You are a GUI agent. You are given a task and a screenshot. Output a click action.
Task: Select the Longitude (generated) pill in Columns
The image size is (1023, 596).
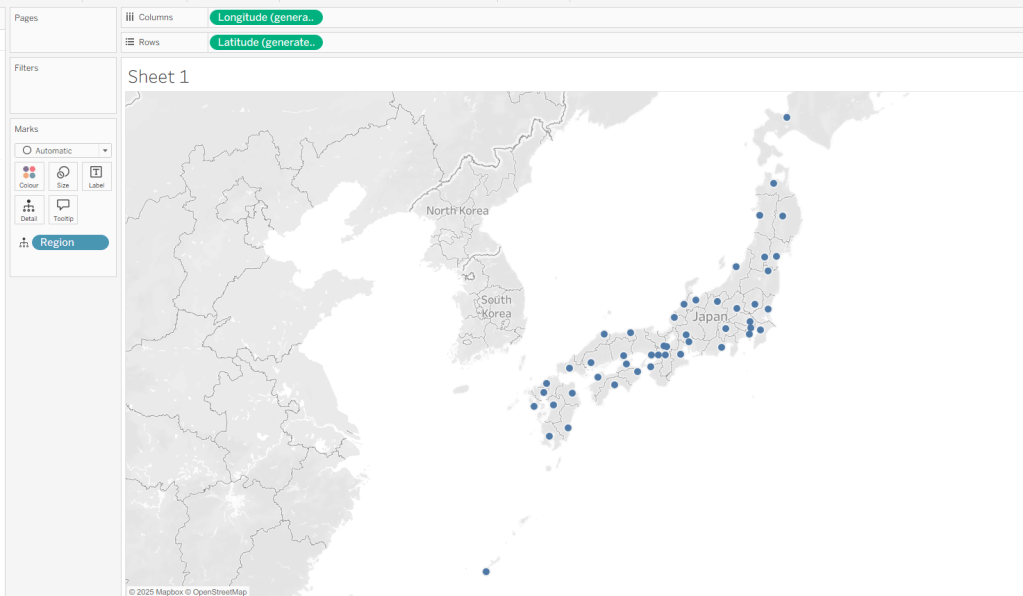click(265, 17)
